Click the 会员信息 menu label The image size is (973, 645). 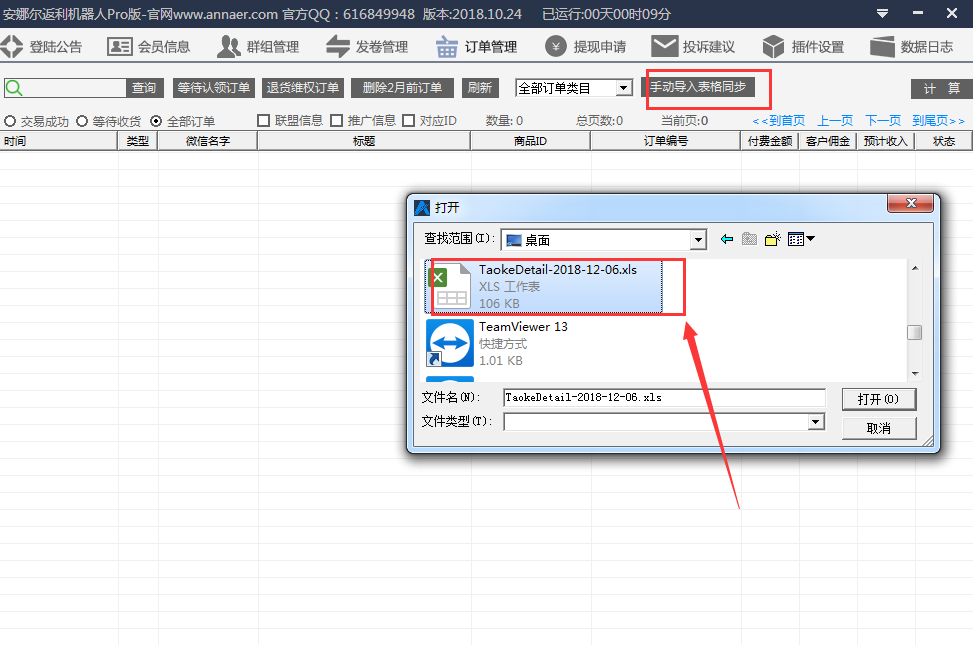(x=164, y=47)
